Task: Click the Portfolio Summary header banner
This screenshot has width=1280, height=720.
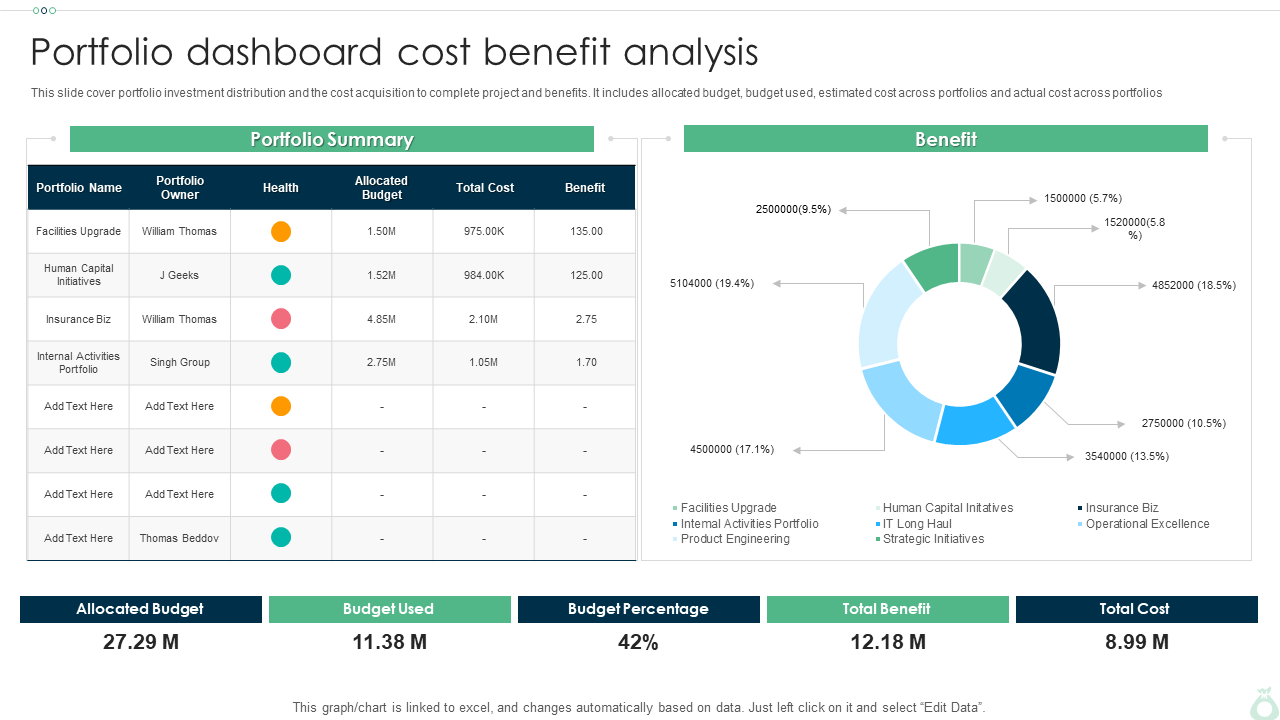Action: [x=332, y=139]
